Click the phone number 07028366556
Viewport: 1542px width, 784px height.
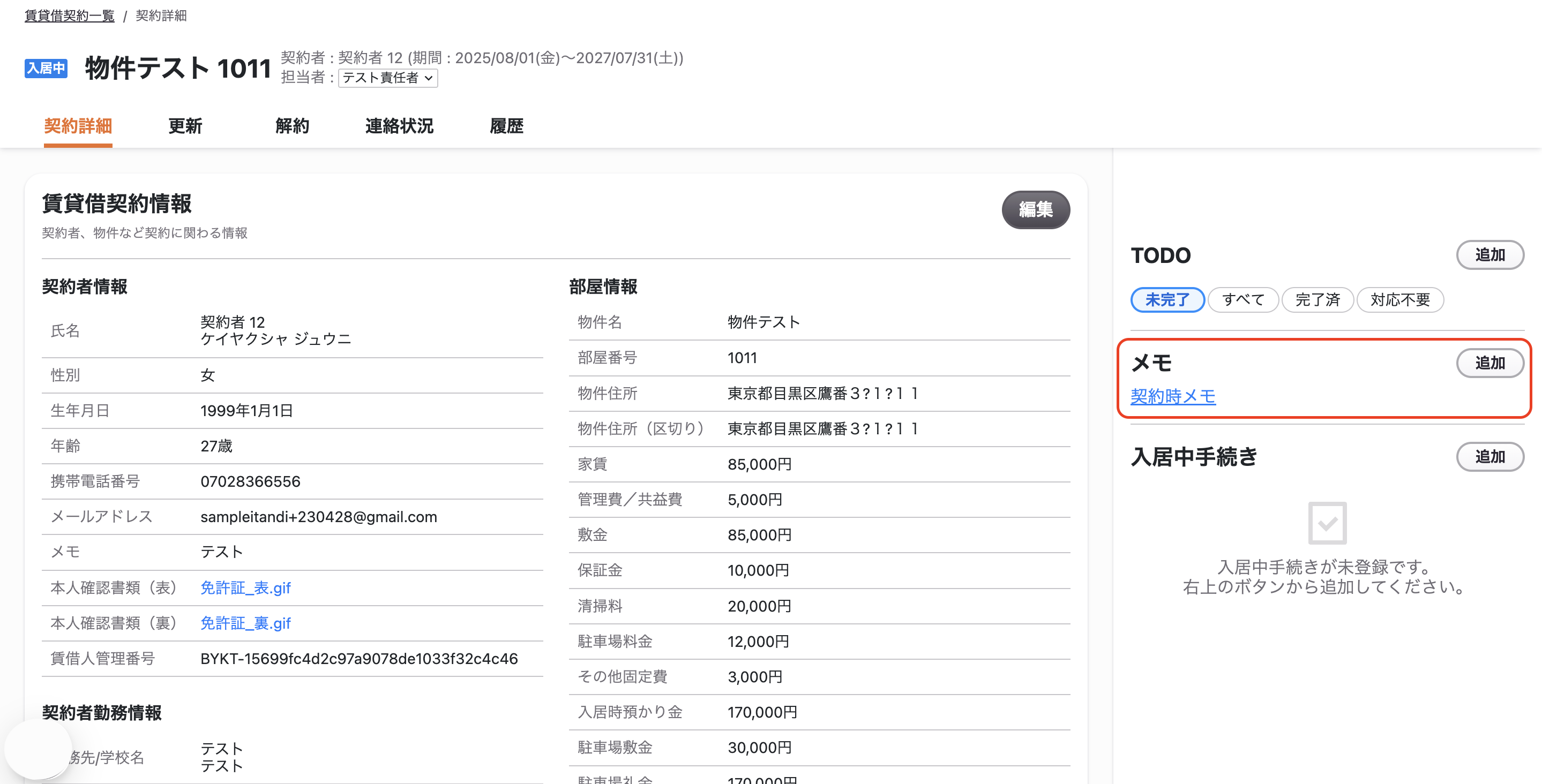[250, 482]
